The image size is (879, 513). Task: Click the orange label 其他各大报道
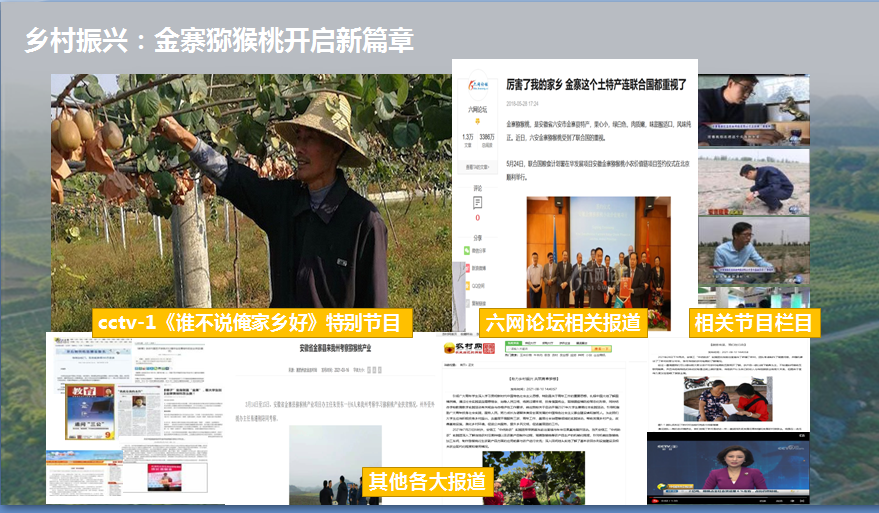click(427, 482)
